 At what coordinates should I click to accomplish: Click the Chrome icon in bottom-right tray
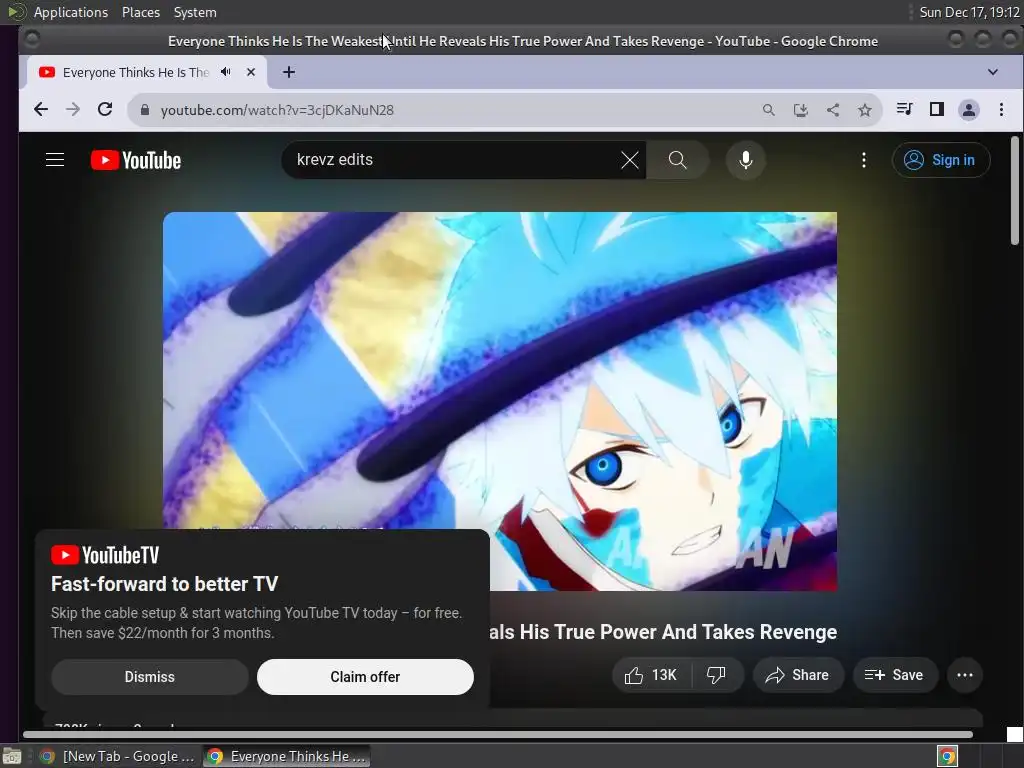pos(947,756)
